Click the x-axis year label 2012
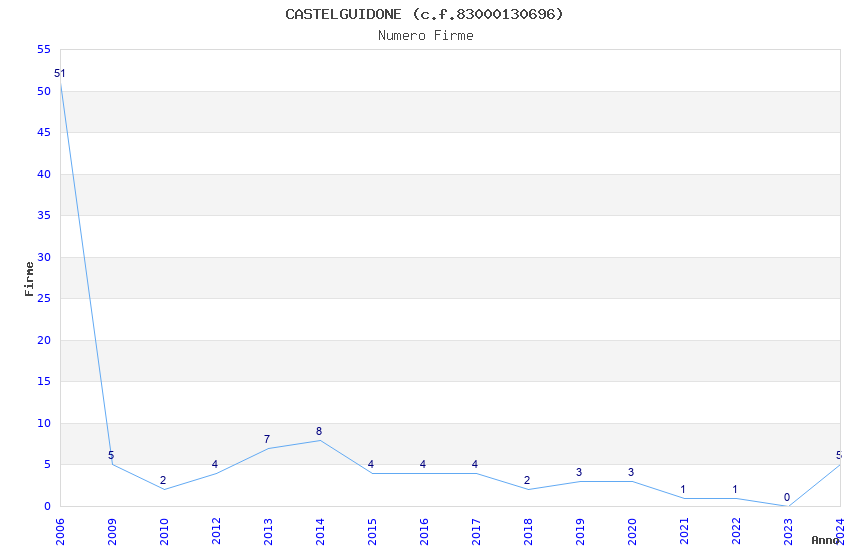 (x=216, y=532)
